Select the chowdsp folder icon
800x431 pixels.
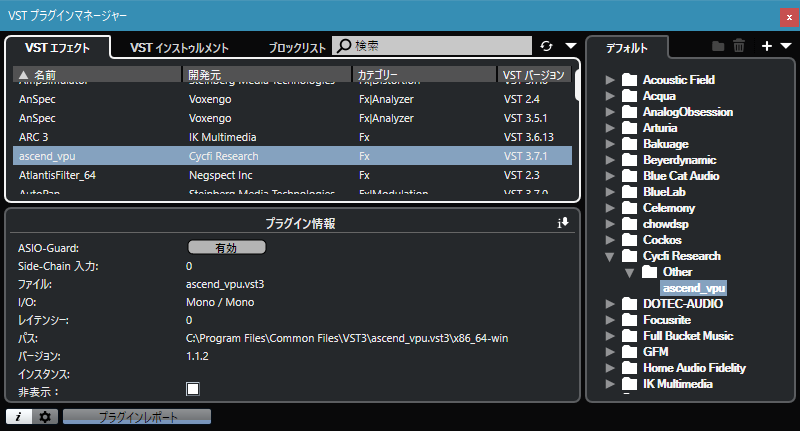(x=630, y=224)
